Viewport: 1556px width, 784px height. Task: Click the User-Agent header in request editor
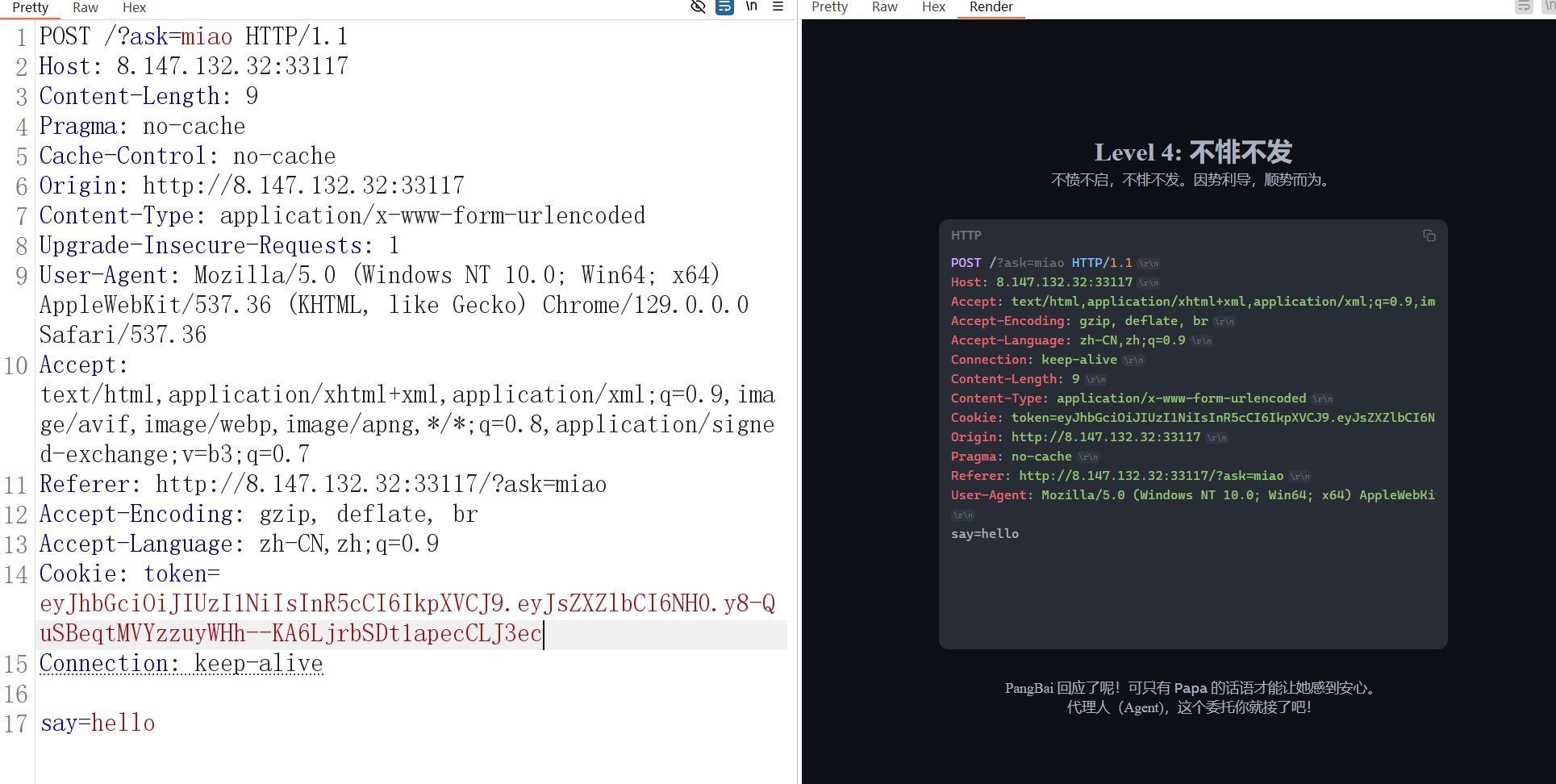(394, 305)
